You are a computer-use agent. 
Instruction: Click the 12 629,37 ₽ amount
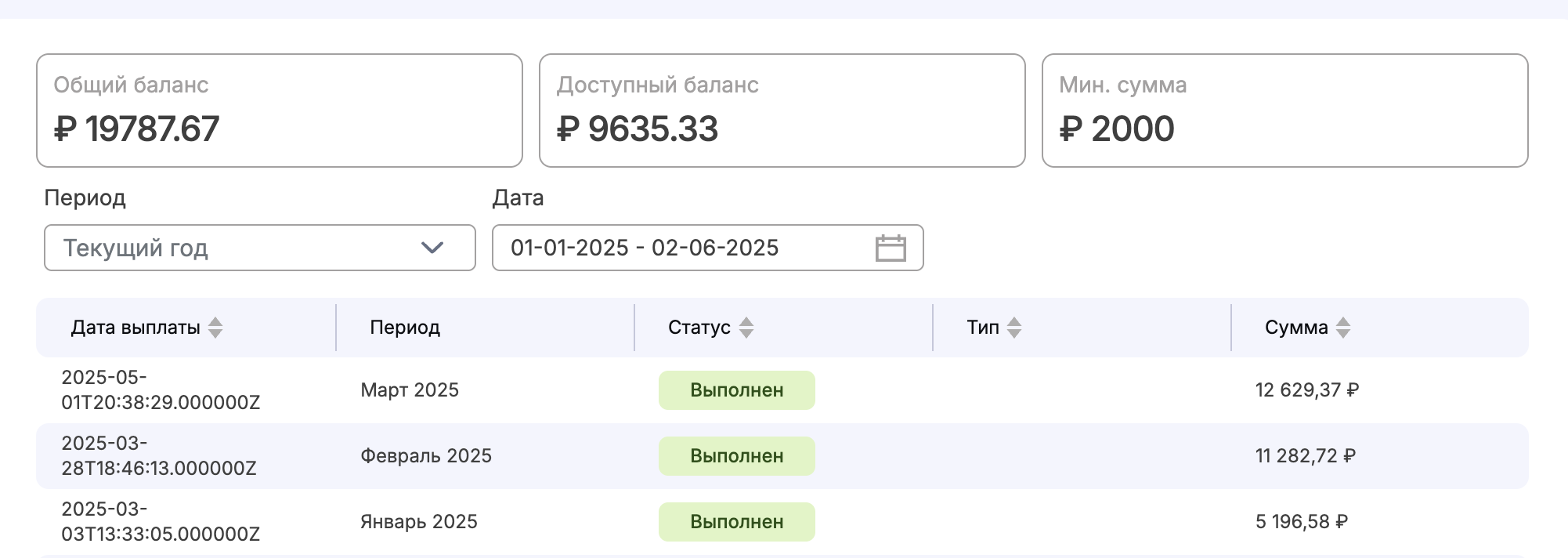1306,390
